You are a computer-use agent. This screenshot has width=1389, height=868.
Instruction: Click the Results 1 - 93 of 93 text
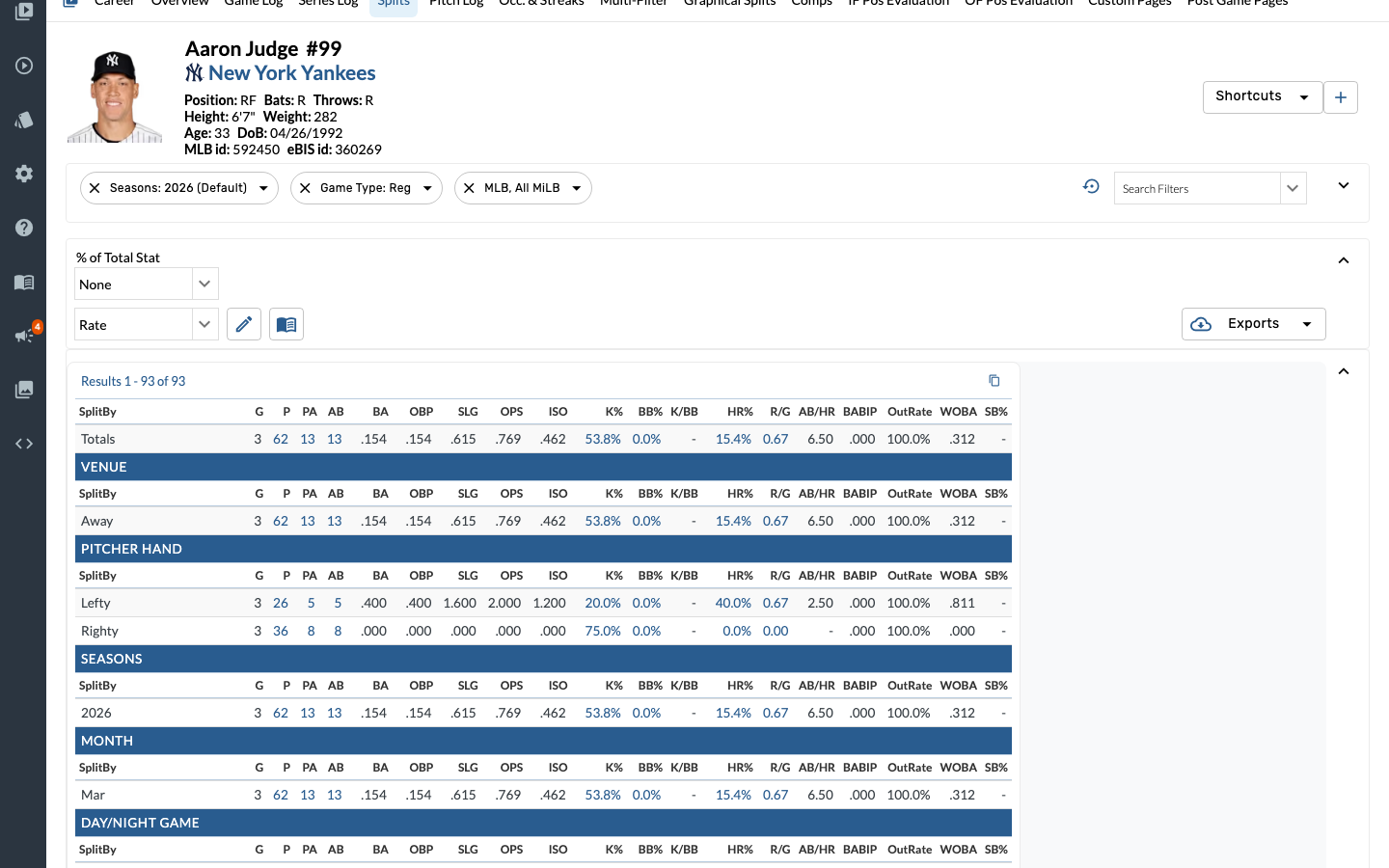[x=133, y=381]
